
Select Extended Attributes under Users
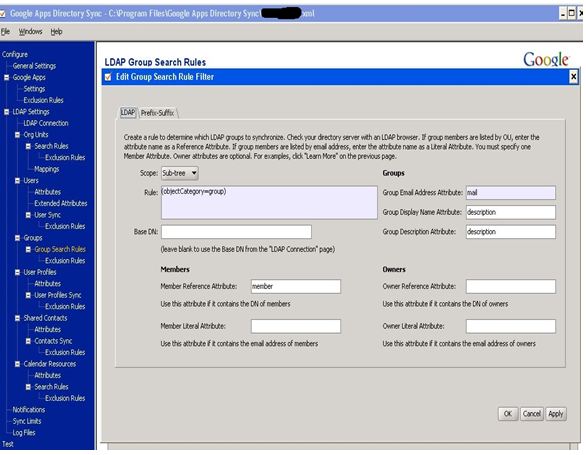pos(61,203)
